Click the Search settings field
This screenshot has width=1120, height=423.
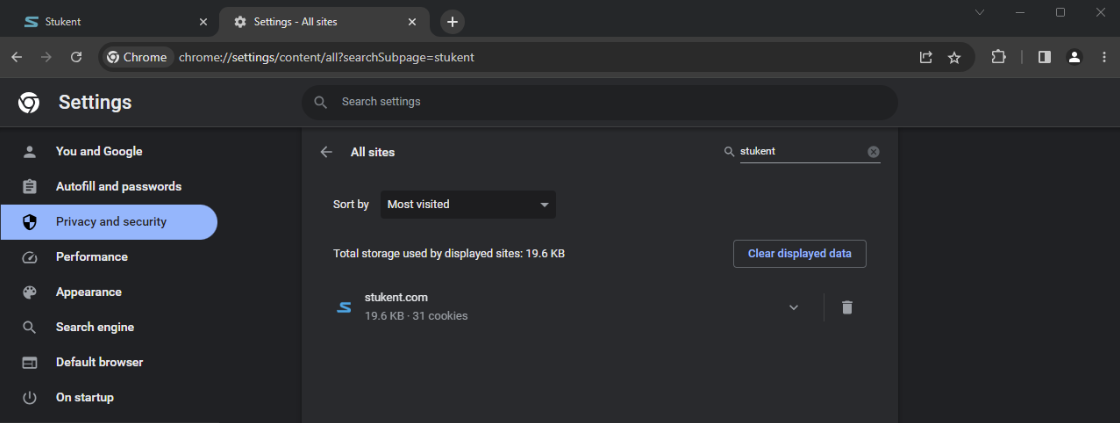pos(599,102)
